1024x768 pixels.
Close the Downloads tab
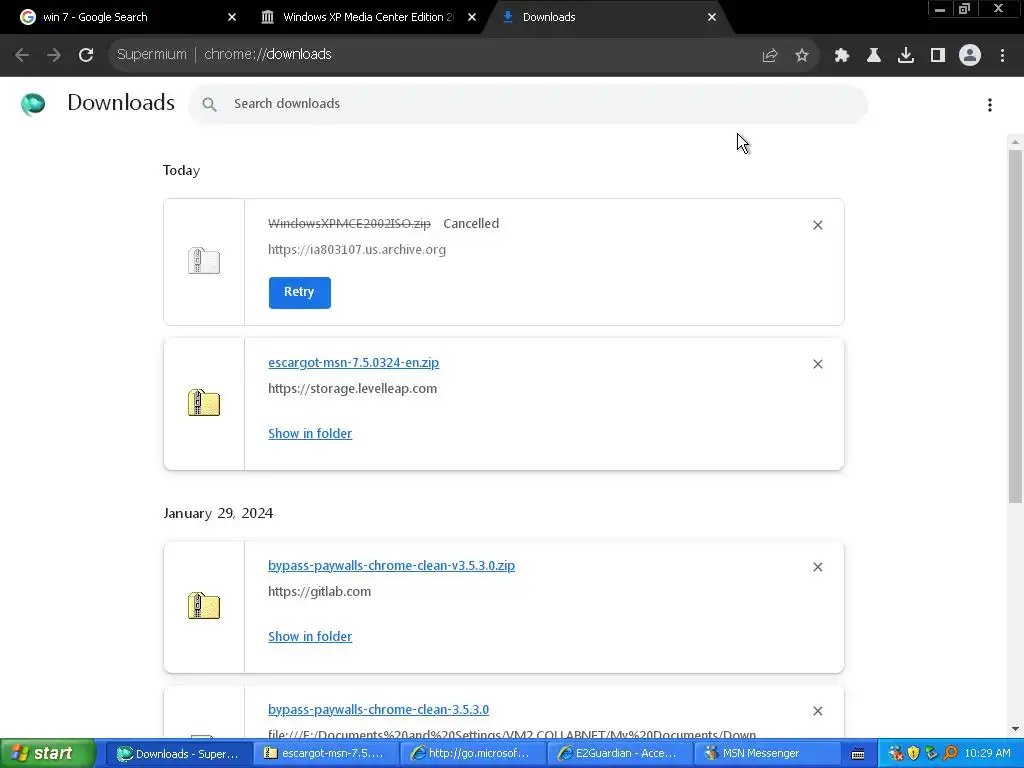tap(712, 17)
